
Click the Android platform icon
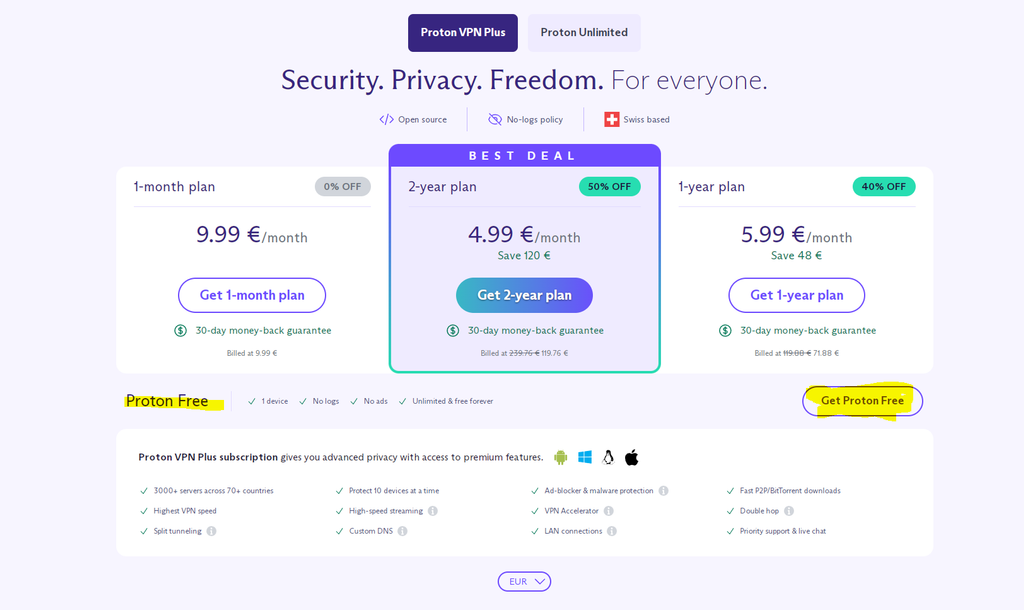(560, 457)
